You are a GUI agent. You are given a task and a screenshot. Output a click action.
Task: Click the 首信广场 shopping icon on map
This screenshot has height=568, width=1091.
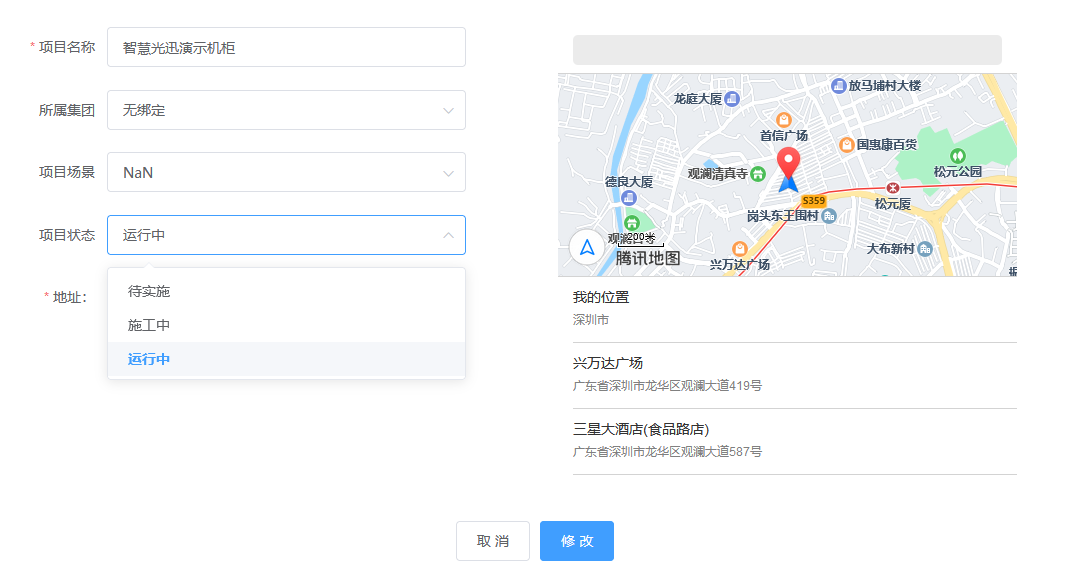click(784, 120)
